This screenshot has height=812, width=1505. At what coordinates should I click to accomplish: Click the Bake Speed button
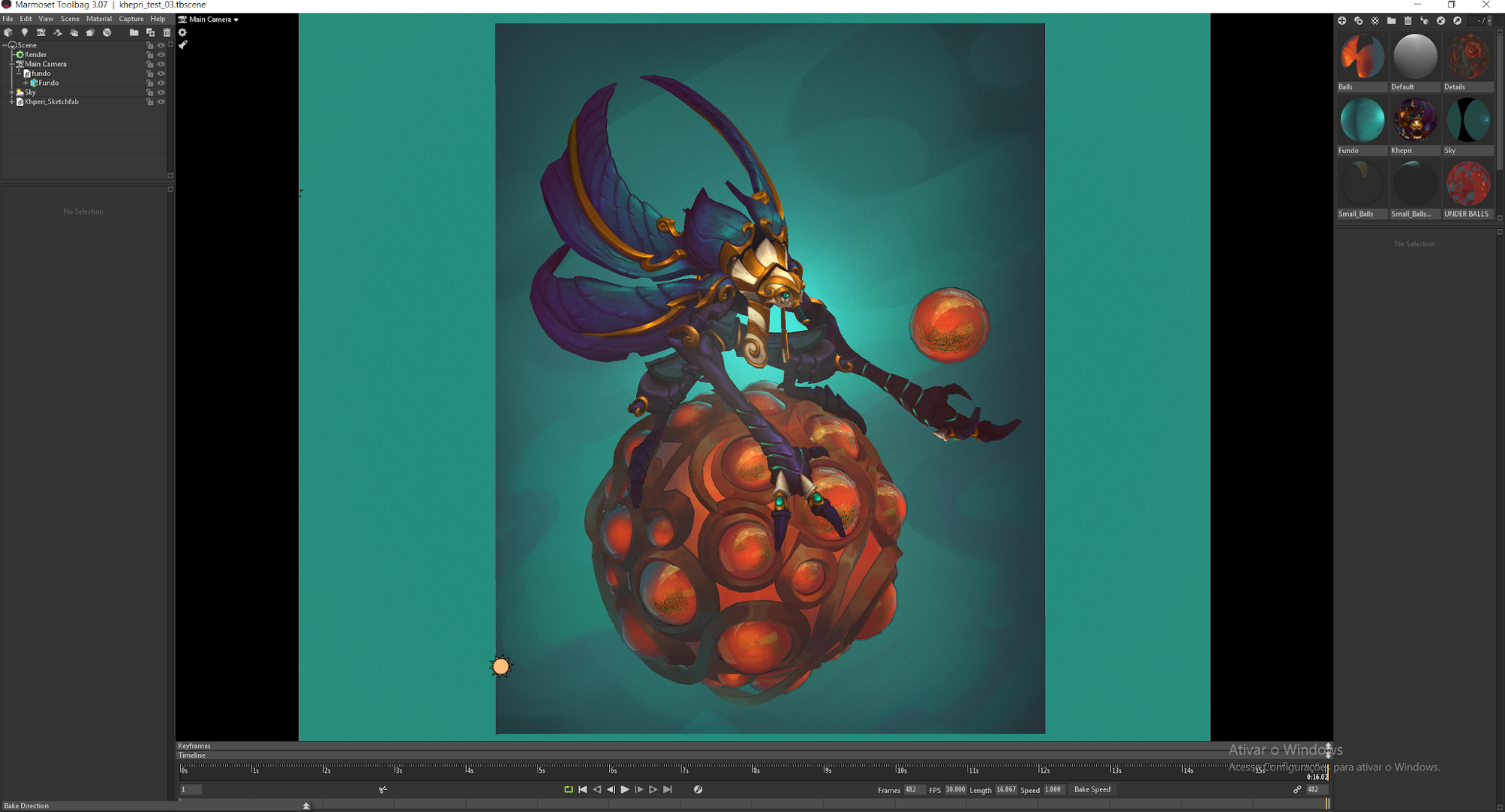1092,789
